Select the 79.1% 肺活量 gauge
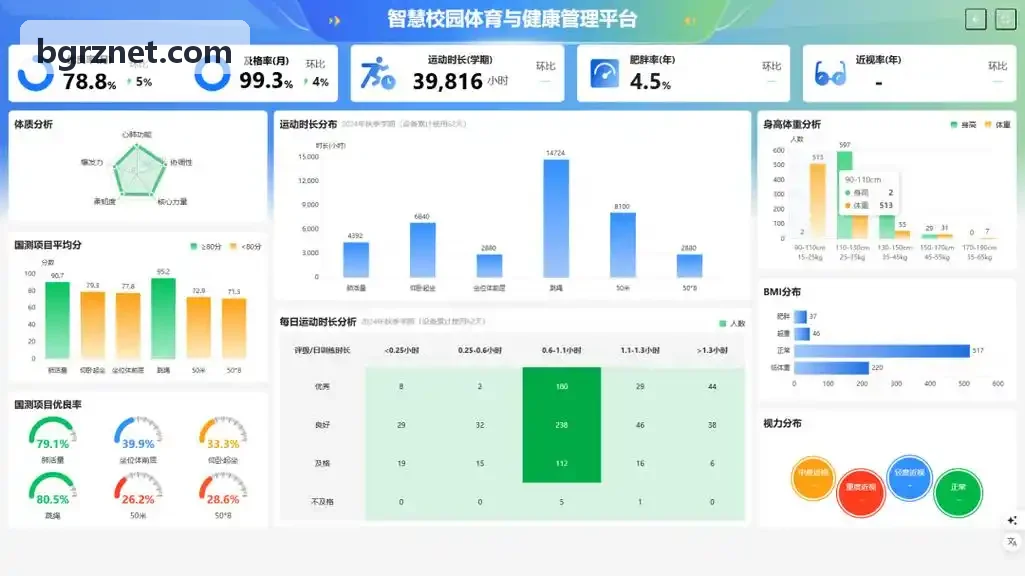 [52, 435]
